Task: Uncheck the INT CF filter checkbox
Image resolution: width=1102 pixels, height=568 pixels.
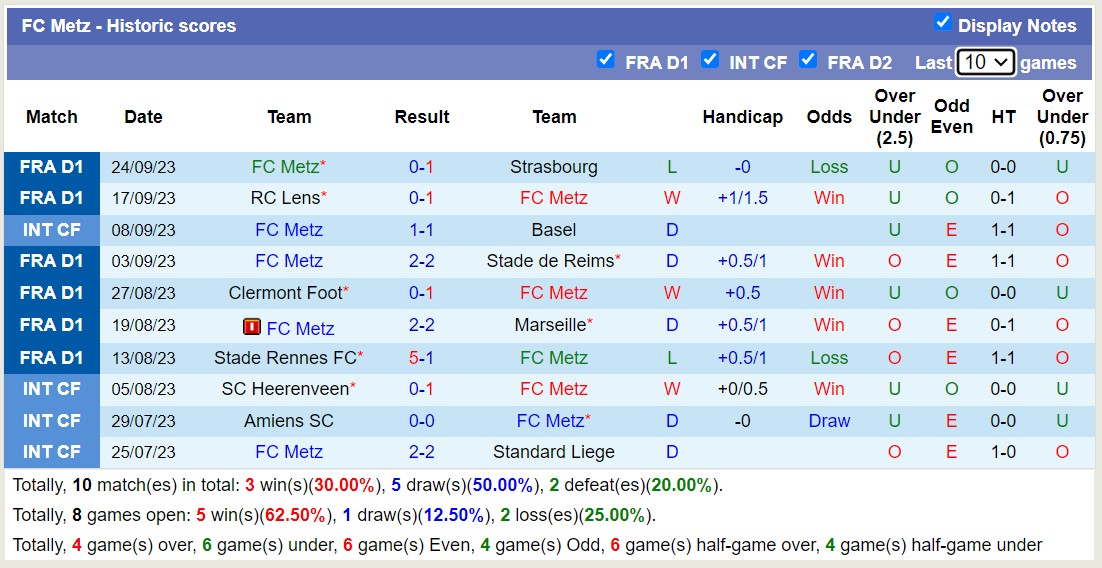Action: point(710,59)
